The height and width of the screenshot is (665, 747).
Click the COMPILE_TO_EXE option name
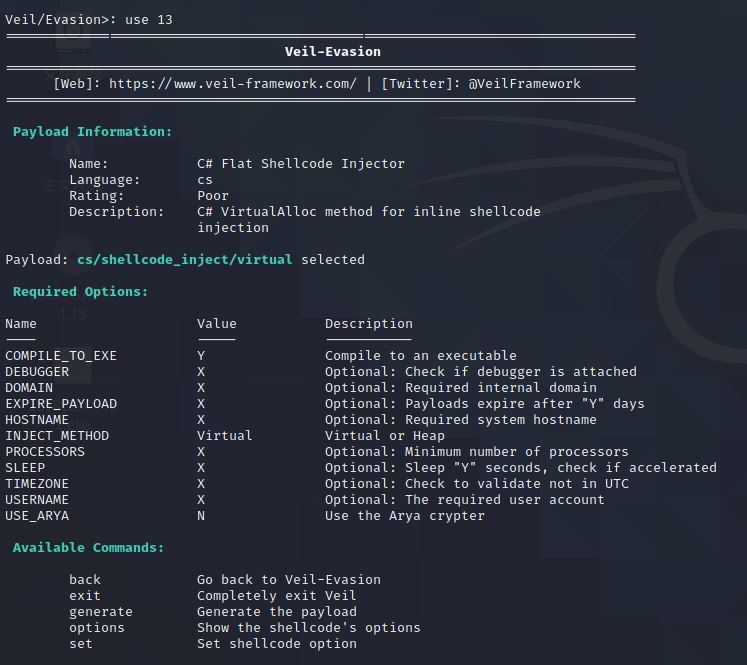click(61, 356)
